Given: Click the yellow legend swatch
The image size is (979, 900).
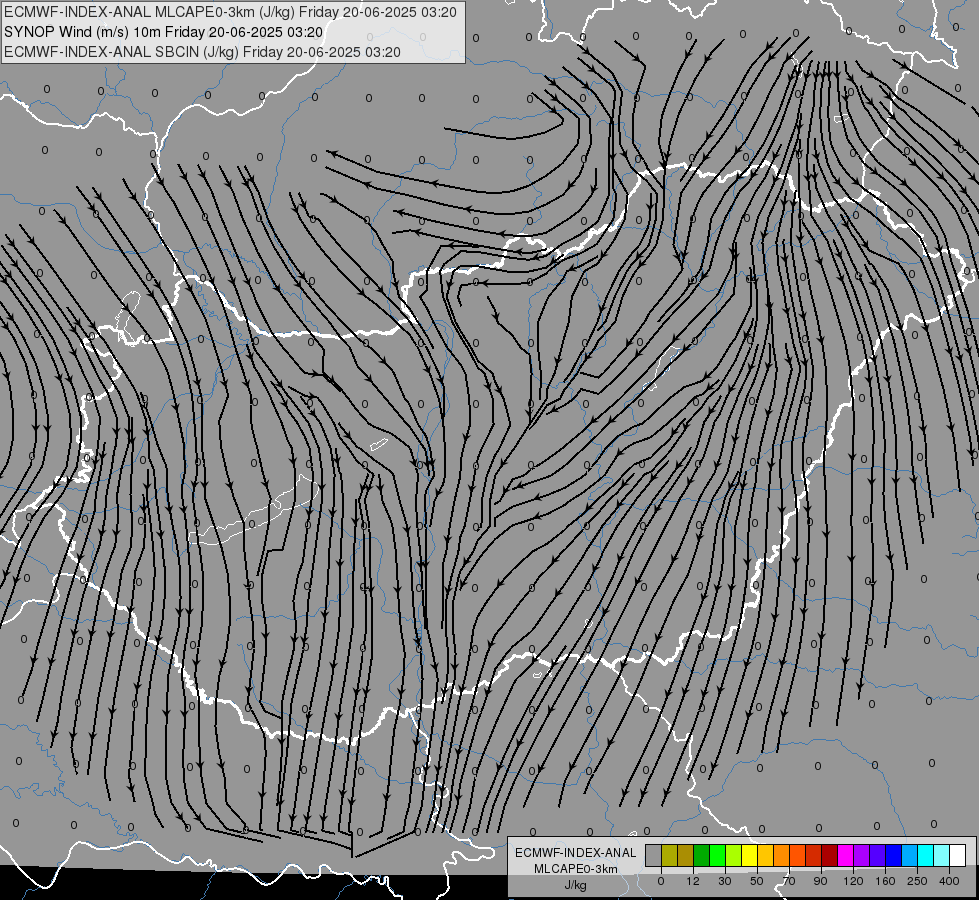Looking at the screenshot, I should click(x=750, y=855).
